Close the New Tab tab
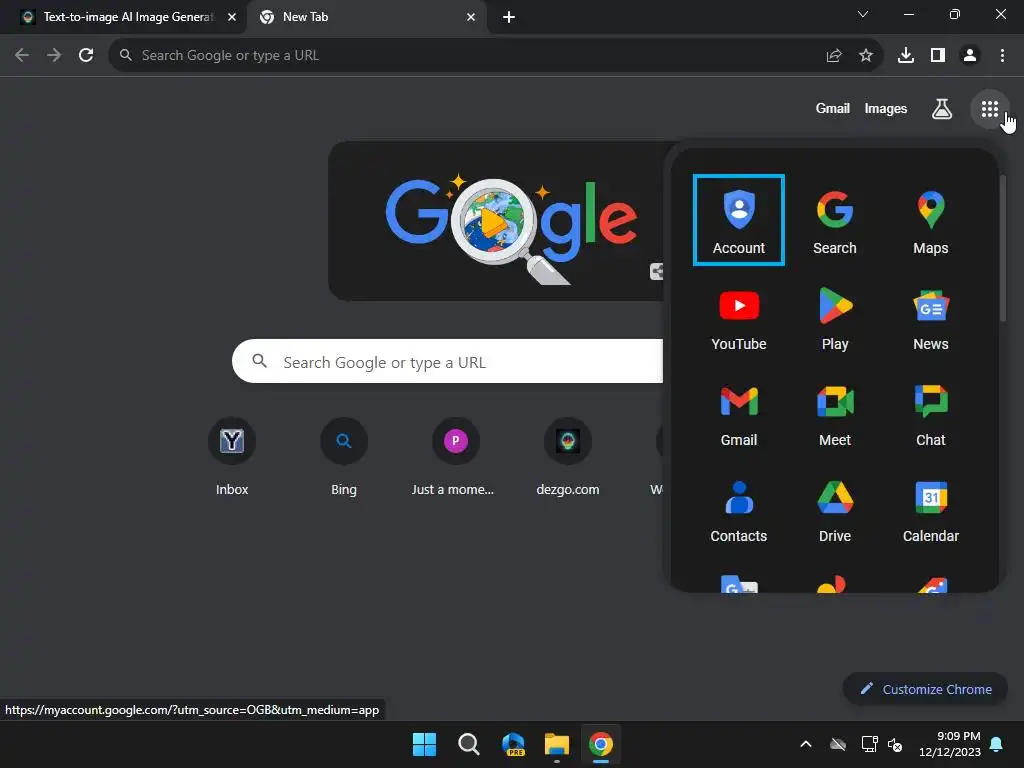This screenshot has height=768, width=1024. point(471,17)
